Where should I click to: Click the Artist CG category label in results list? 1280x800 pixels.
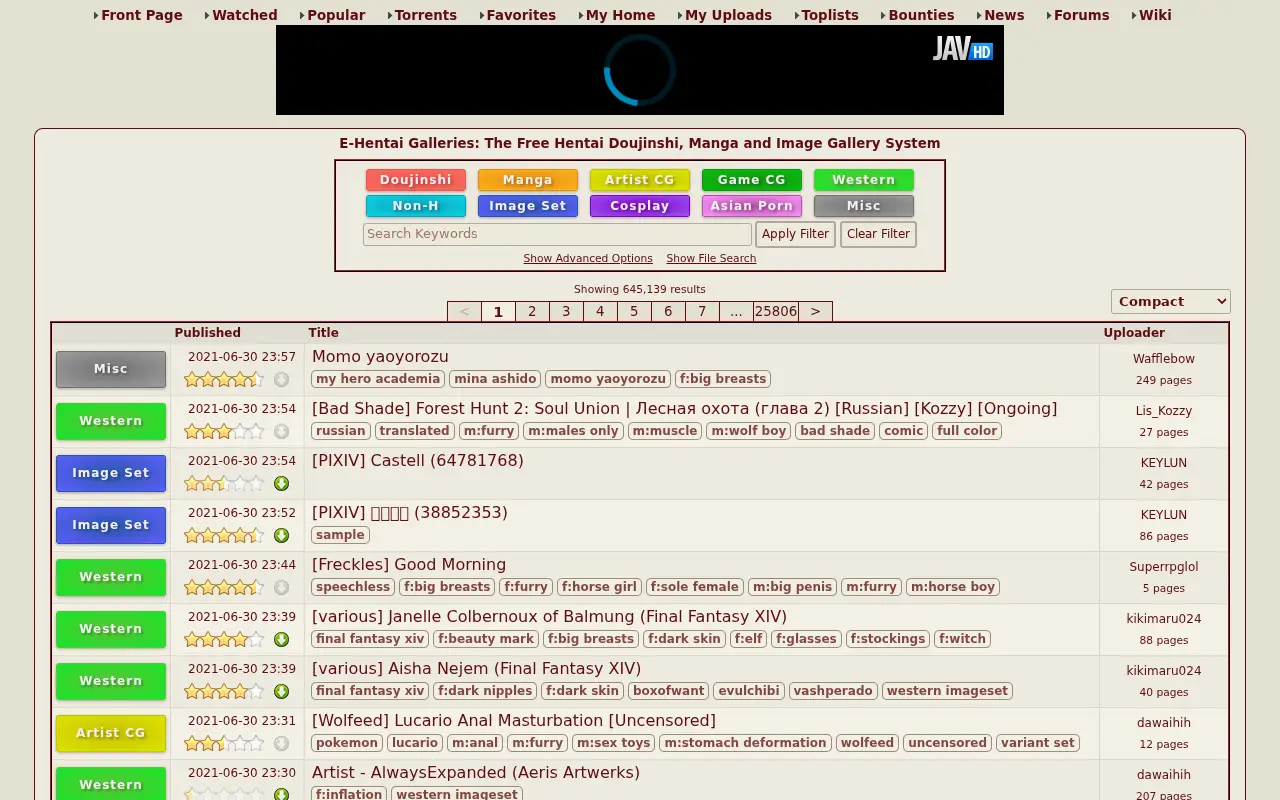tap(111, 733)
